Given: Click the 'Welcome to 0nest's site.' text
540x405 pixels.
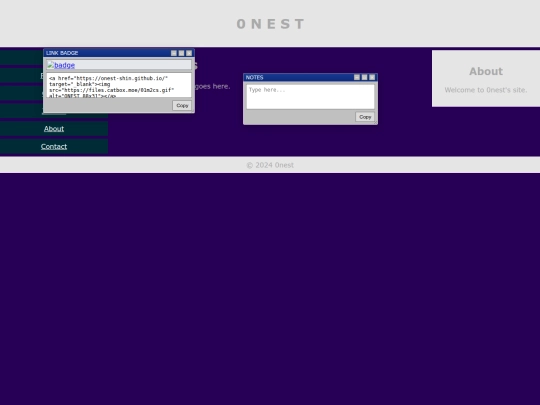Looking at the screenshot, I should click(x=486, y=90).
